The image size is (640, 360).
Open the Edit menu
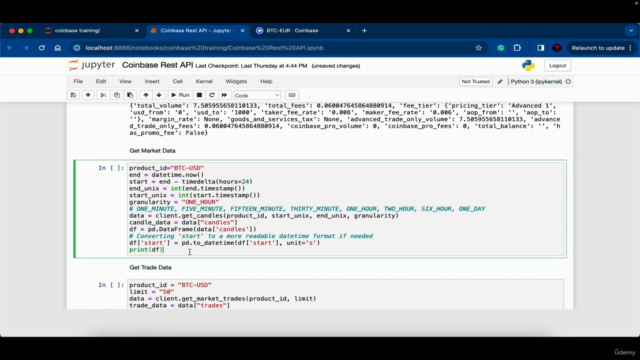(x=101, y=81)
